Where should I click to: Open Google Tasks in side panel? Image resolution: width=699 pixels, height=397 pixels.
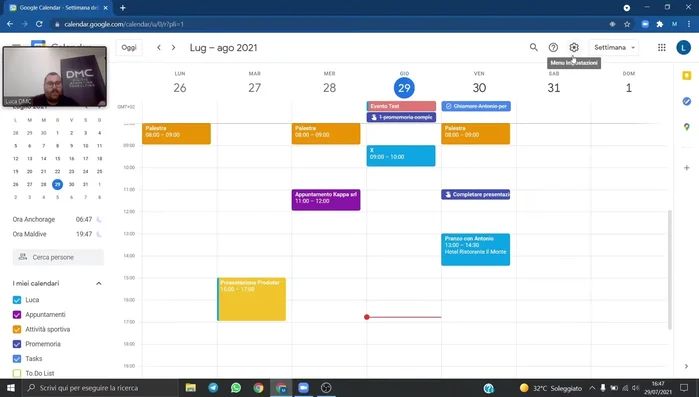[687, 102]
